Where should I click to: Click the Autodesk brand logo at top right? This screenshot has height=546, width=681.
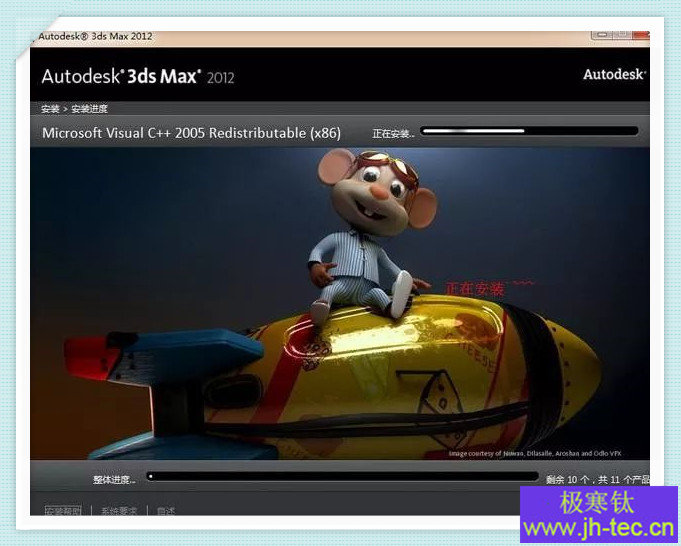(614, 74)
